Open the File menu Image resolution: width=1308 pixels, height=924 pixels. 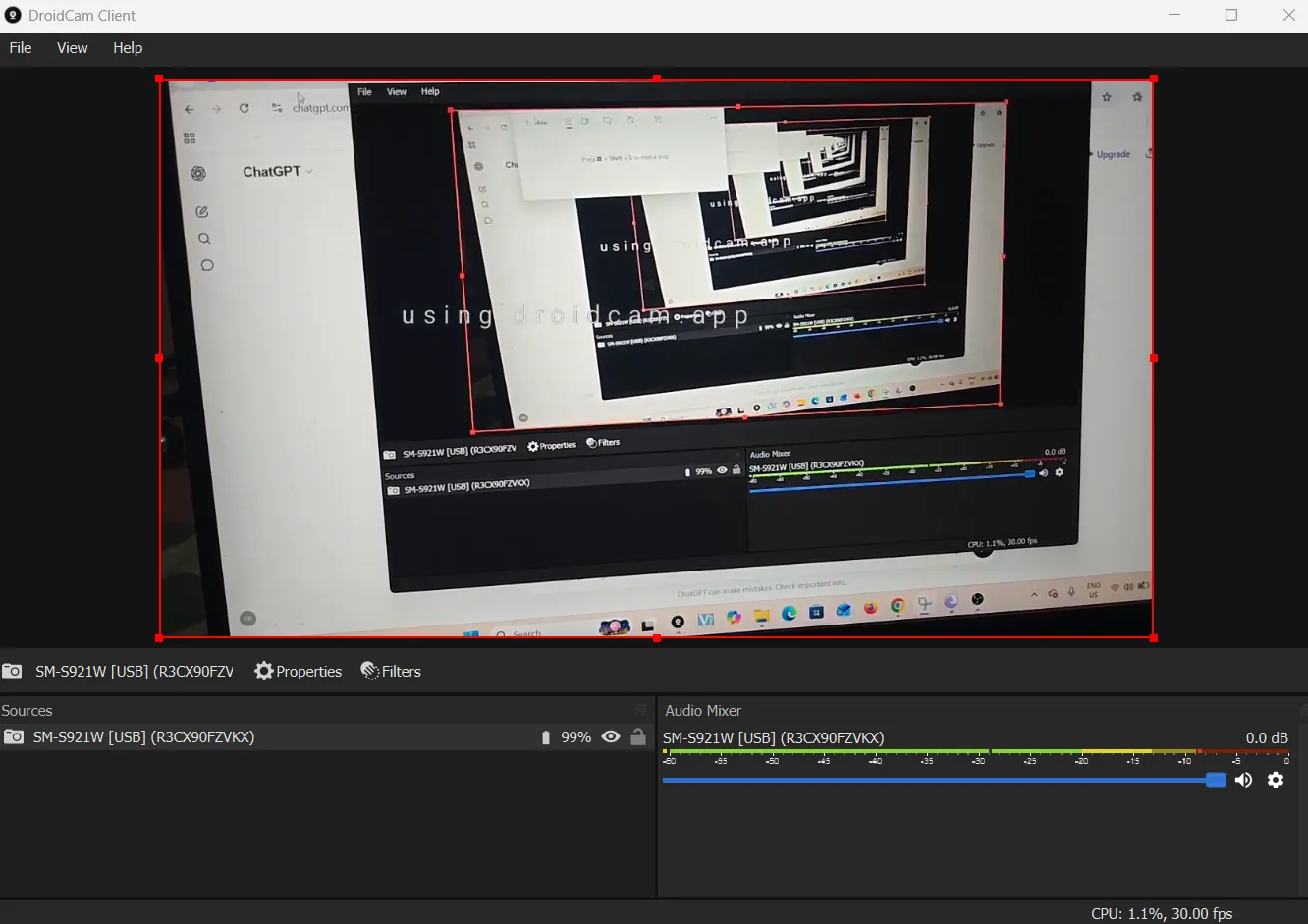pos(21,48)
